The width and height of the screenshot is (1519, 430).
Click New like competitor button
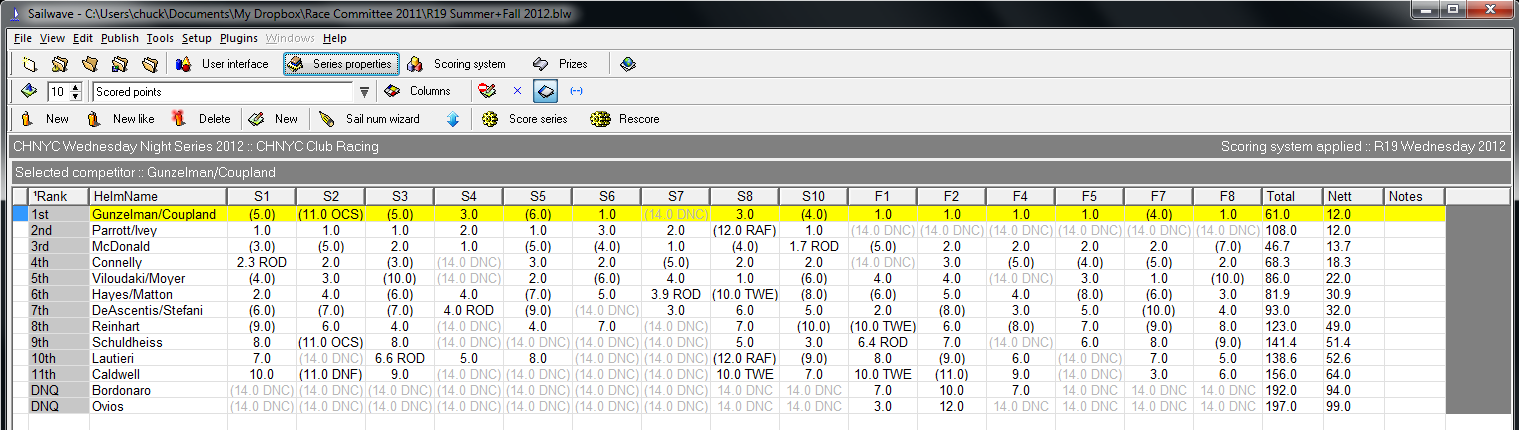122,119
